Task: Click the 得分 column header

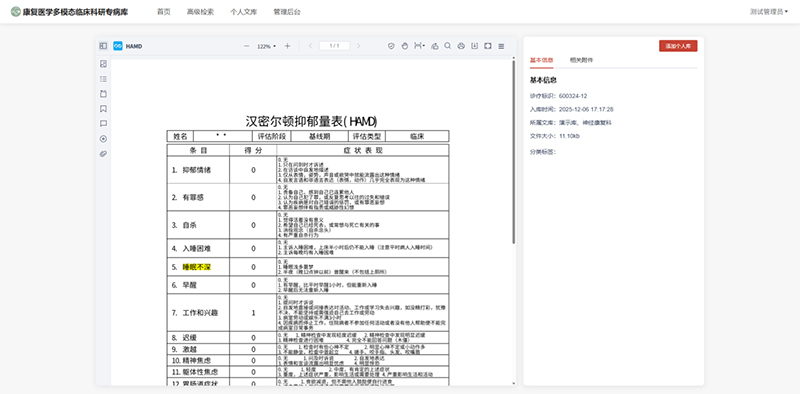Action: pos(253,151)
